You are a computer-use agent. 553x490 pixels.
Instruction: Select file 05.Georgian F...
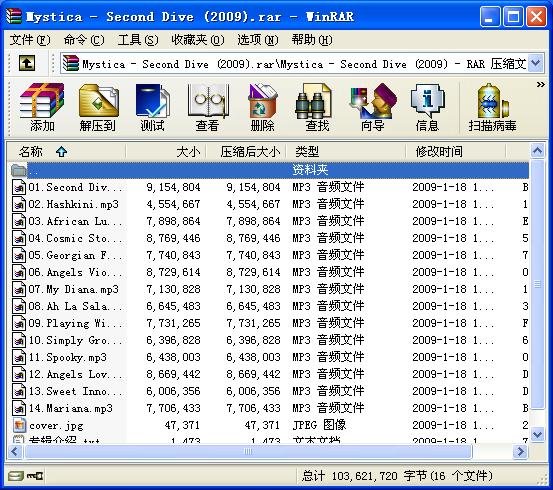coord(75,255)
